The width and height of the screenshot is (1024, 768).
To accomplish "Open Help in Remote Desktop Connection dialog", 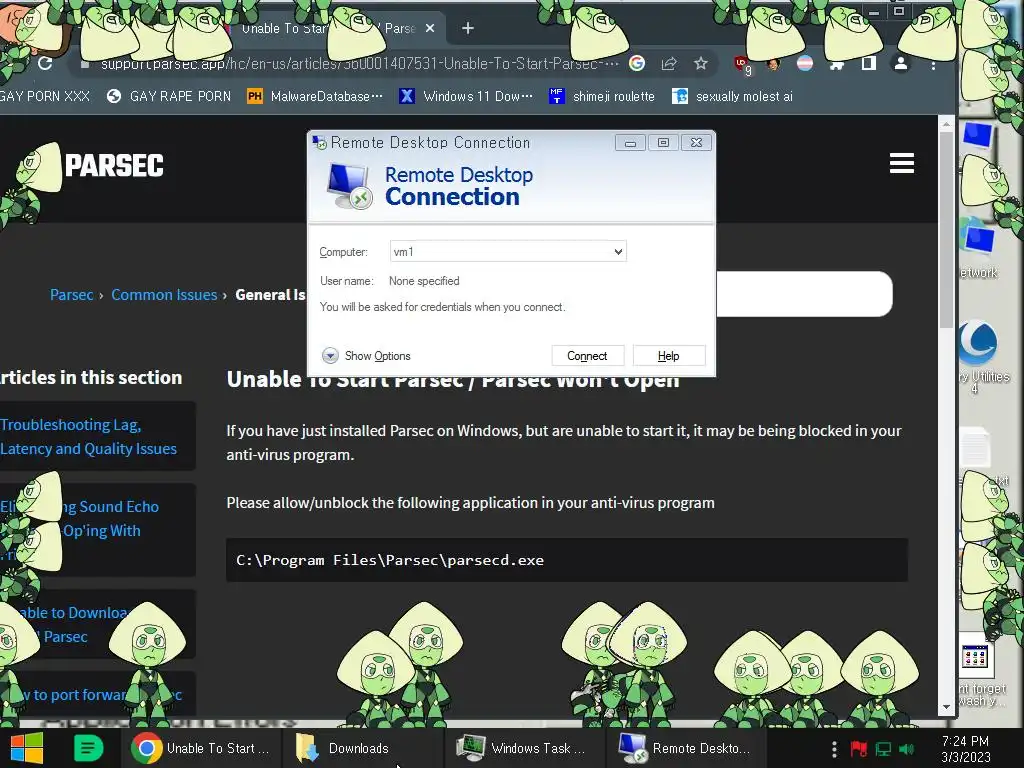I will tap(668, 356).
